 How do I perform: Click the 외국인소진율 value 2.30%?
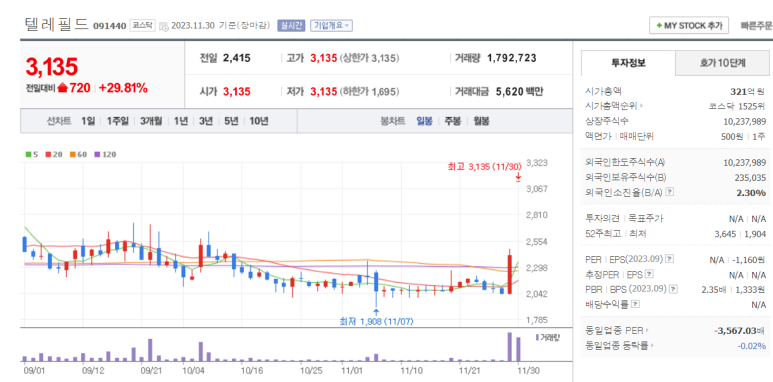tap(751, 193)
